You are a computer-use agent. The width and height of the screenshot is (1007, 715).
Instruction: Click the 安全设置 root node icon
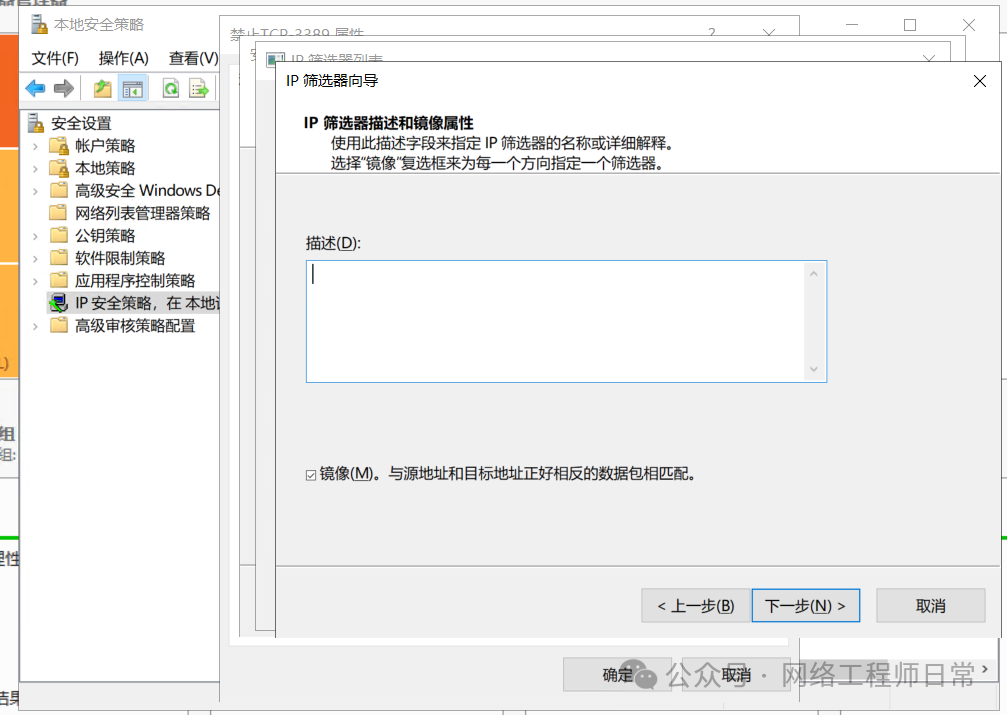click(37, 123)
